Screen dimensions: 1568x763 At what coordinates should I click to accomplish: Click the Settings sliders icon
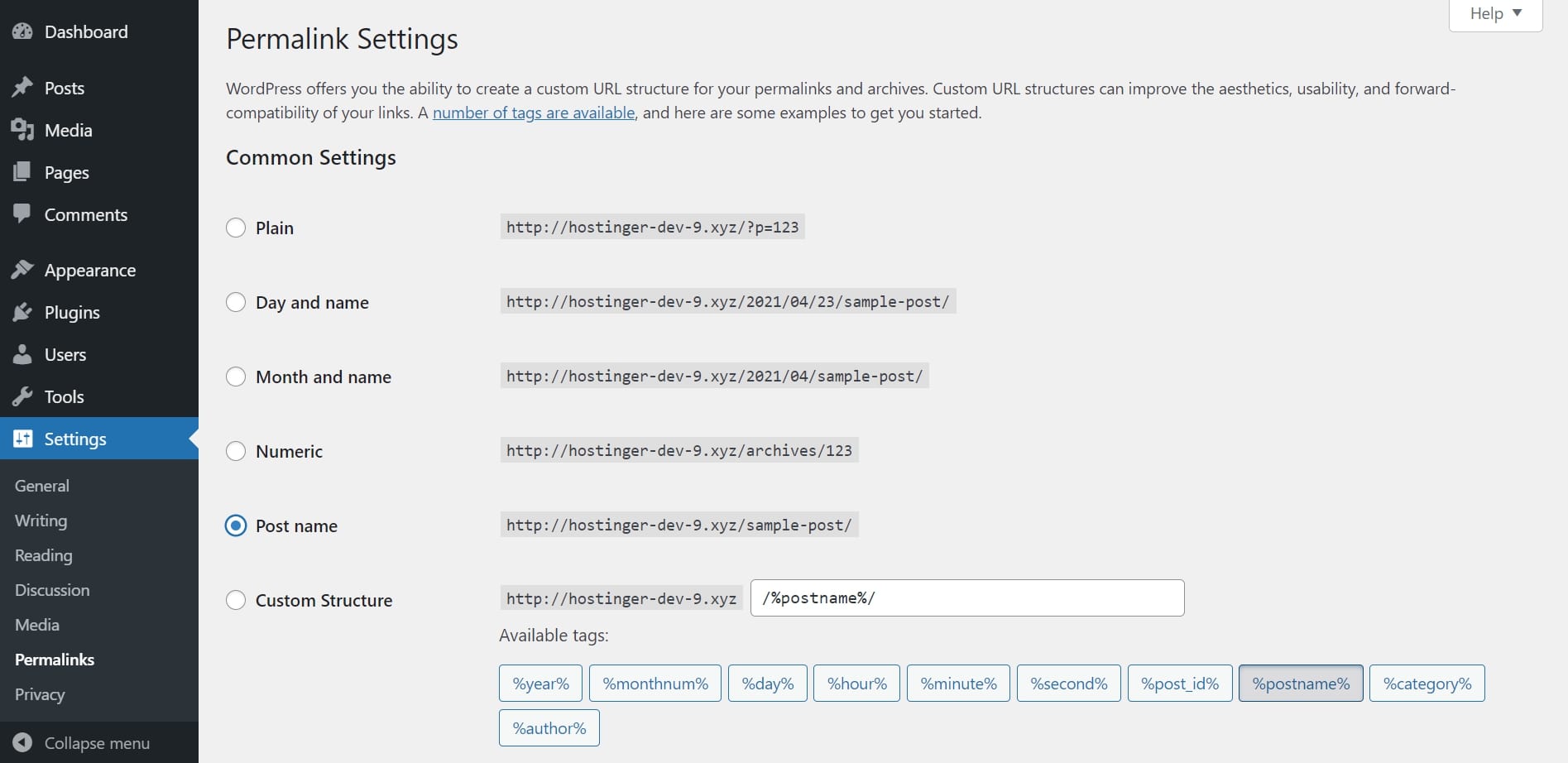tap(22, 439)
